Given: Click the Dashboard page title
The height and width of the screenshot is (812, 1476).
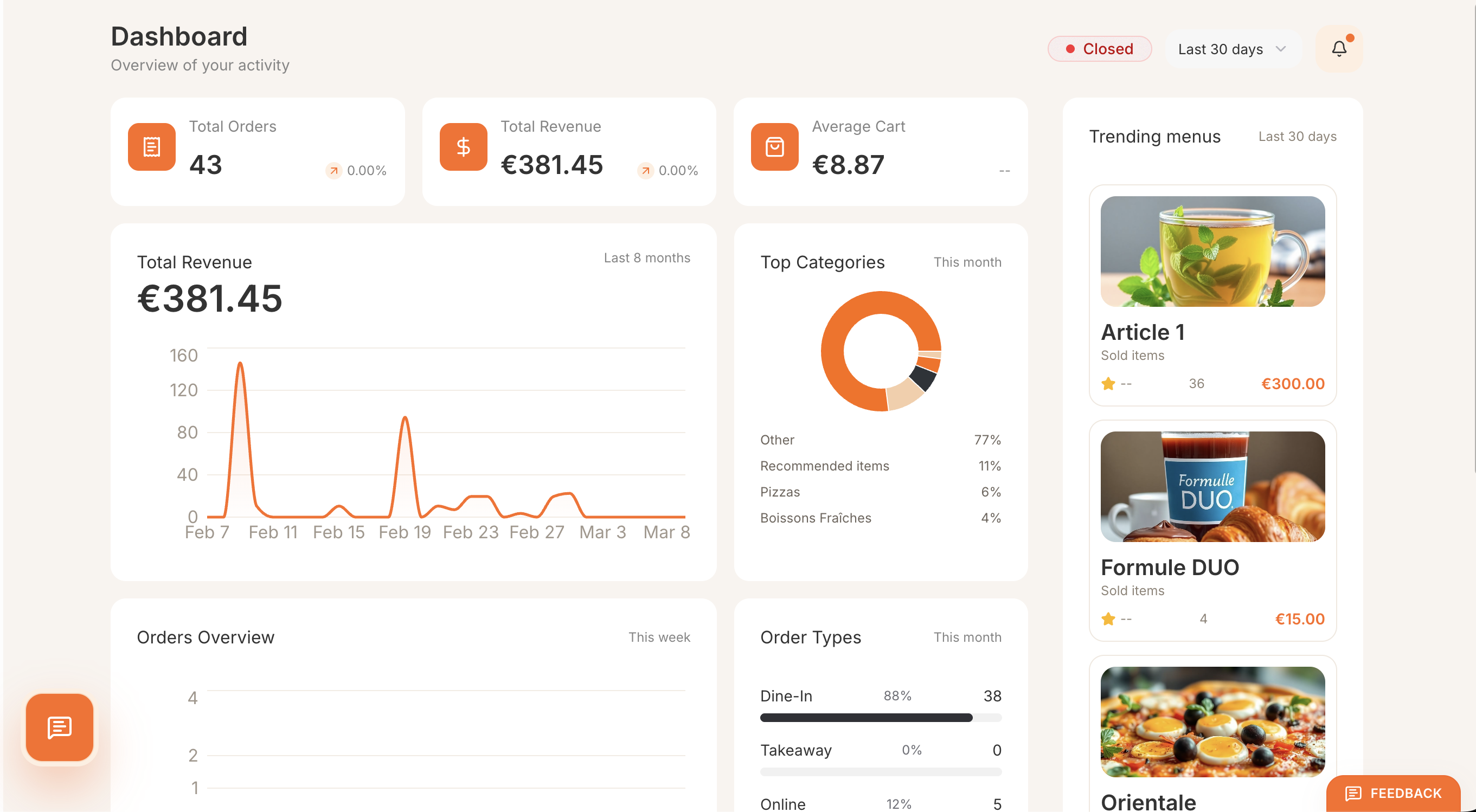Looking at the screenshot, I should [x=179, y=37].
